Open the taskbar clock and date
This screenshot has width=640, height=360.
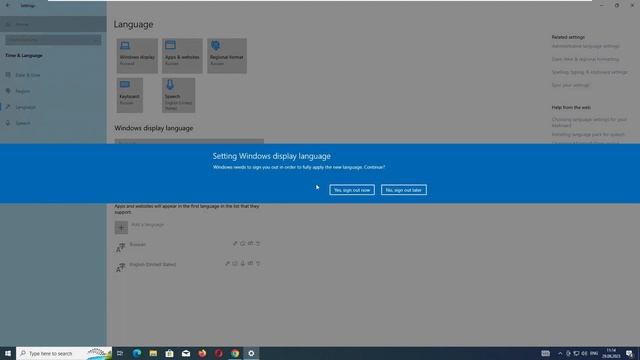point(611,353)
